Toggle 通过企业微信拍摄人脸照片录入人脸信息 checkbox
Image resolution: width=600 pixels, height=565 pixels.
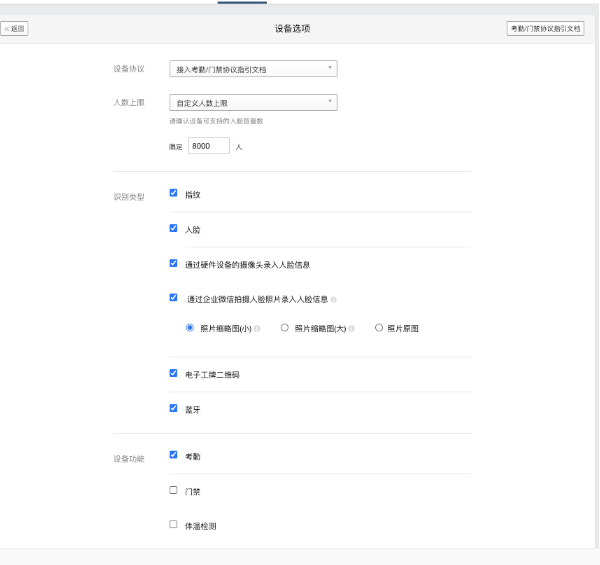coord(174,298)
